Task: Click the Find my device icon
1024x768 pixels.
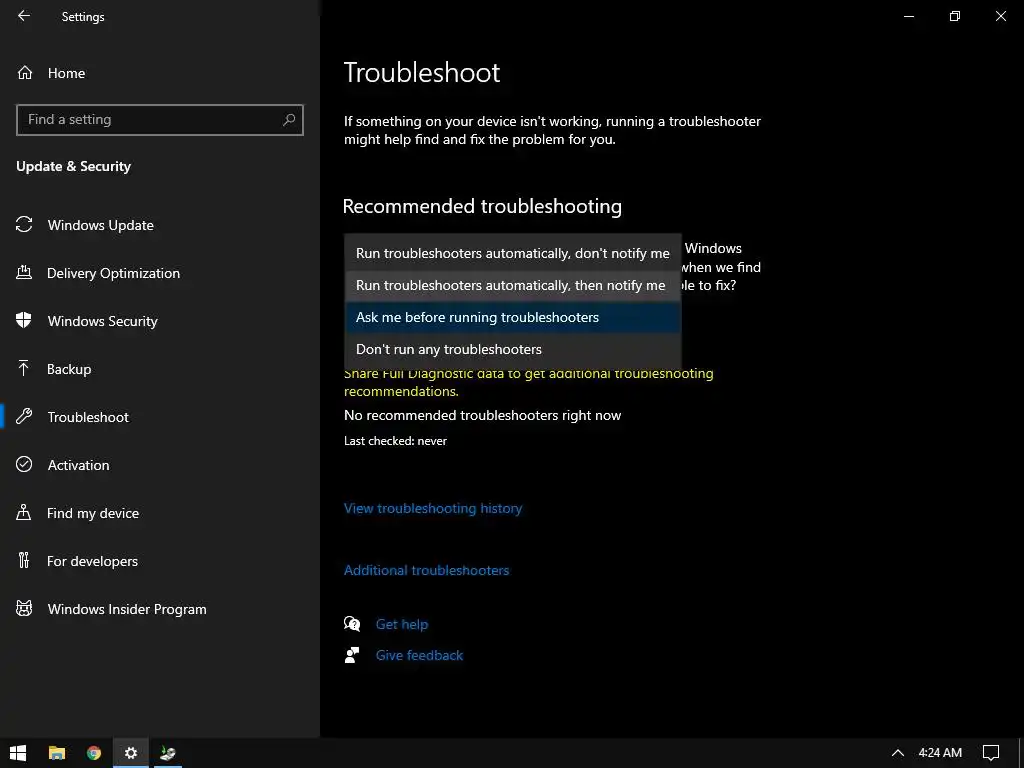Action: click(24, 512)
